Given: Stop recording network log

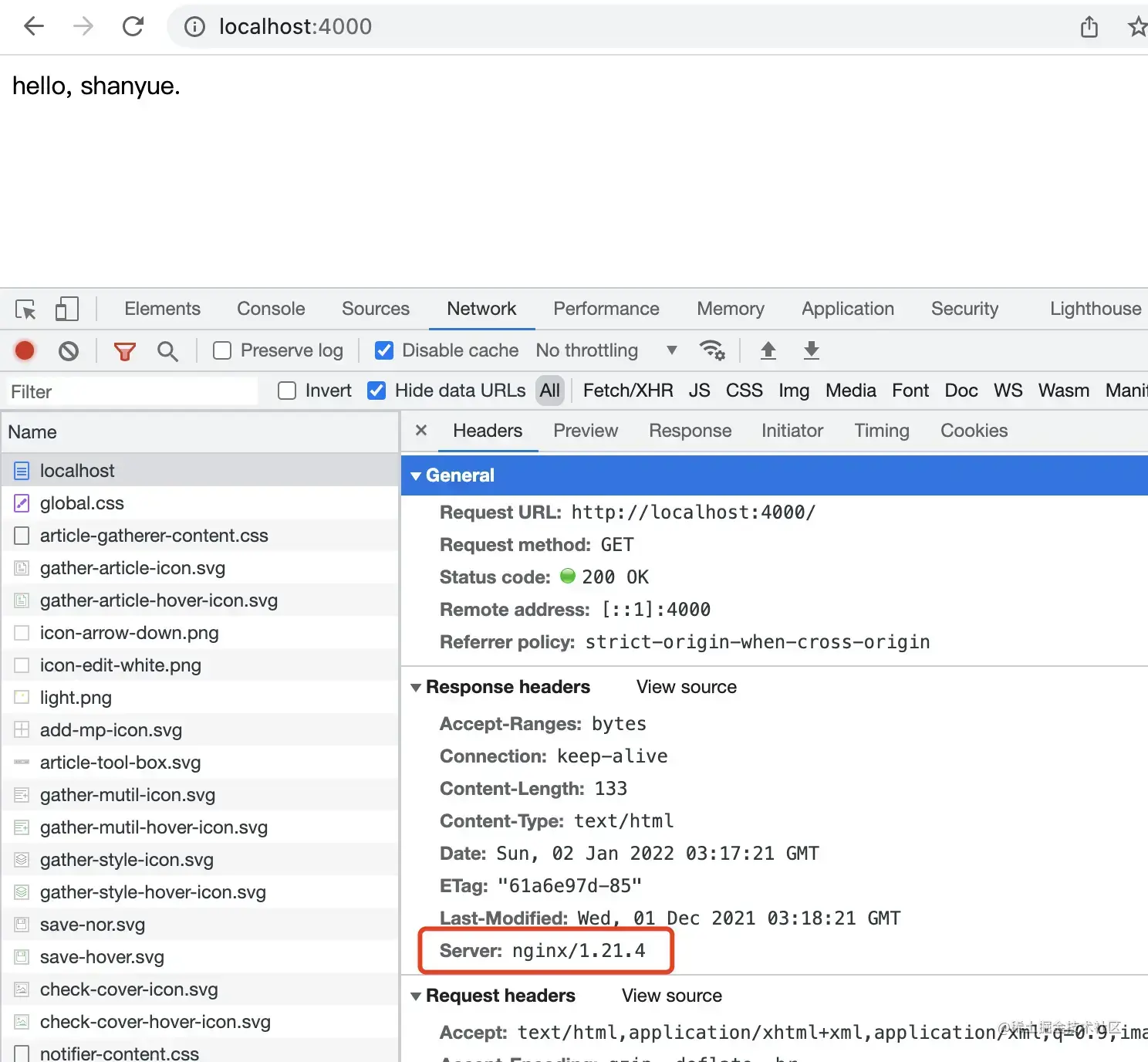Looking at the screenshot, I should (24, 350).
